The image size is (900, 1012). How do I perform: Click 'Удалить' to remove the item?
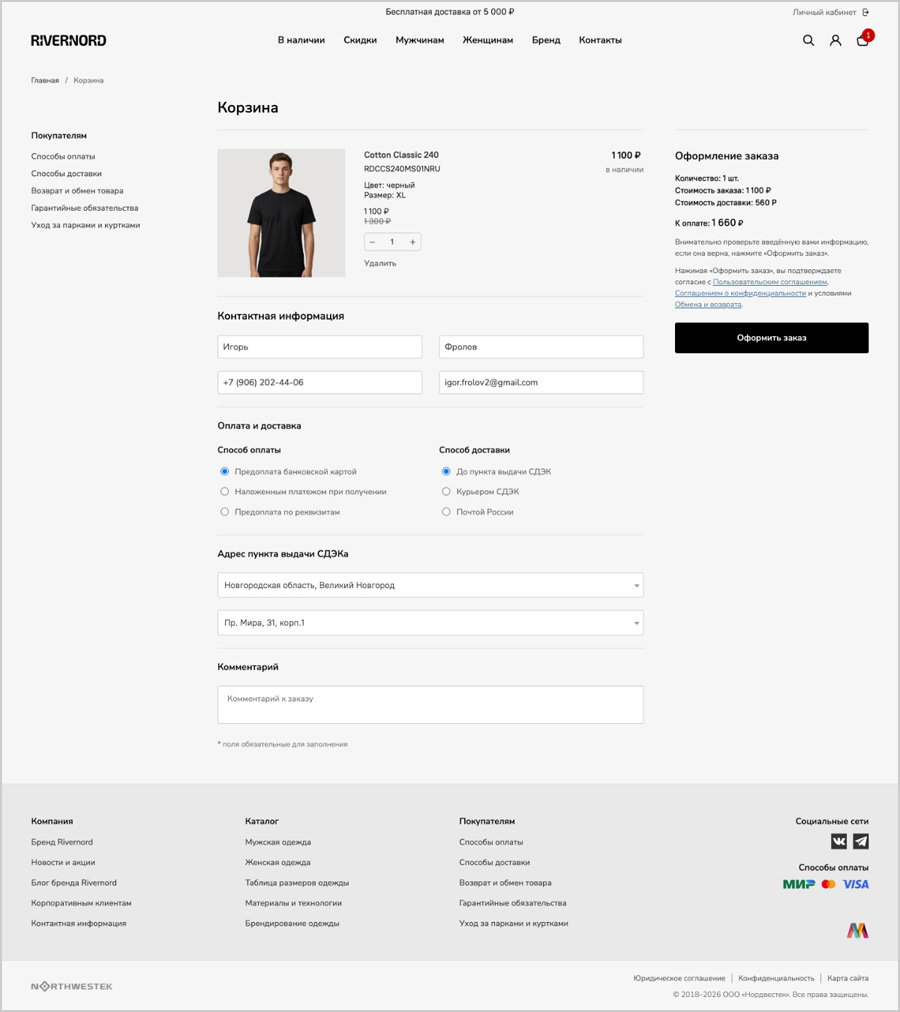tap(380, 263)
